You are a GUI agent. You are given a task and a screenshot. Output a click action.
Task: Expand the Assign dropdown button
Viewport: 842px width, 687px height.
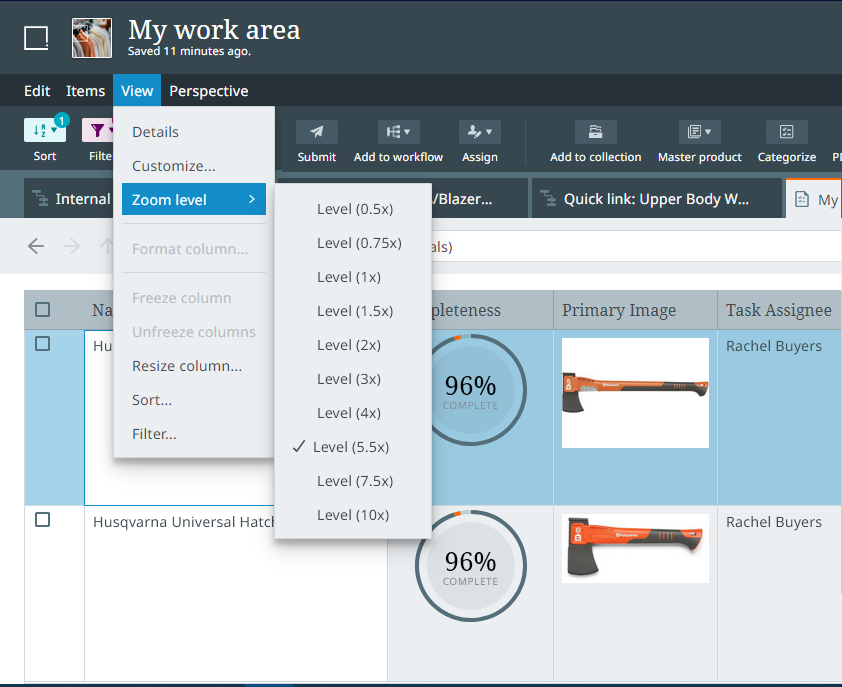click(479, 132)
